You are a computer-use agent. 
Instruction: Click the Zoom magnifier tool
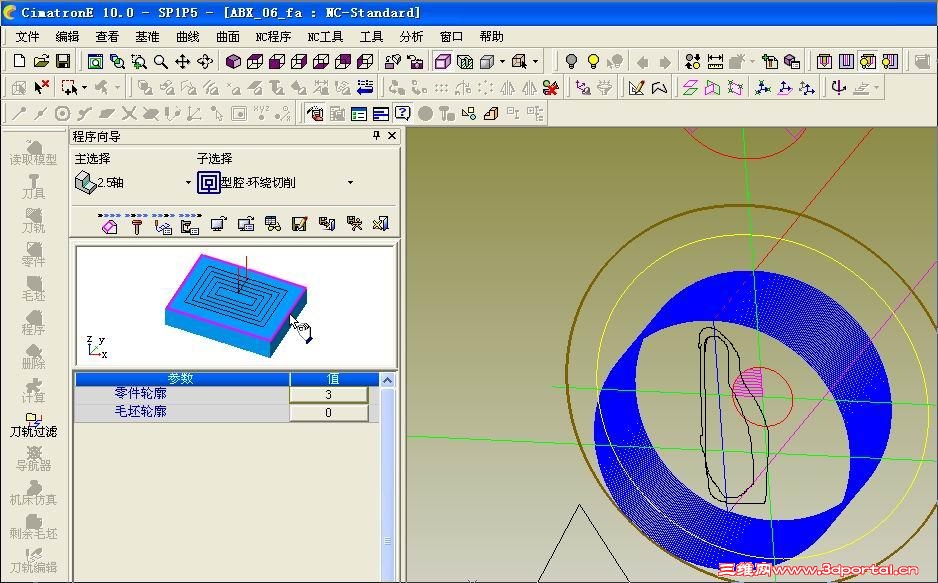click(160, 61)
